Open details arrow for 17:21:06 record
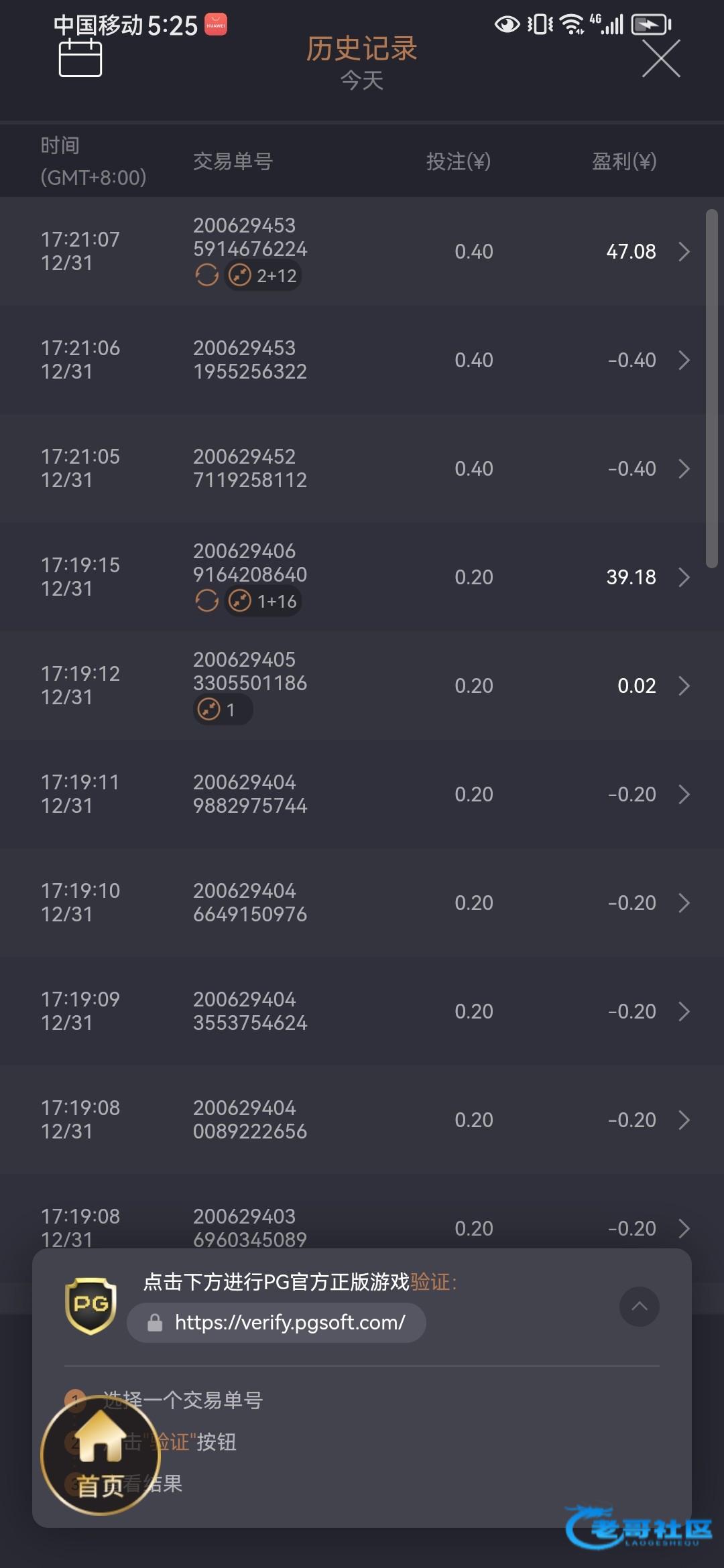This screenshot has height=1568, width=724. [x=684, y=361]
